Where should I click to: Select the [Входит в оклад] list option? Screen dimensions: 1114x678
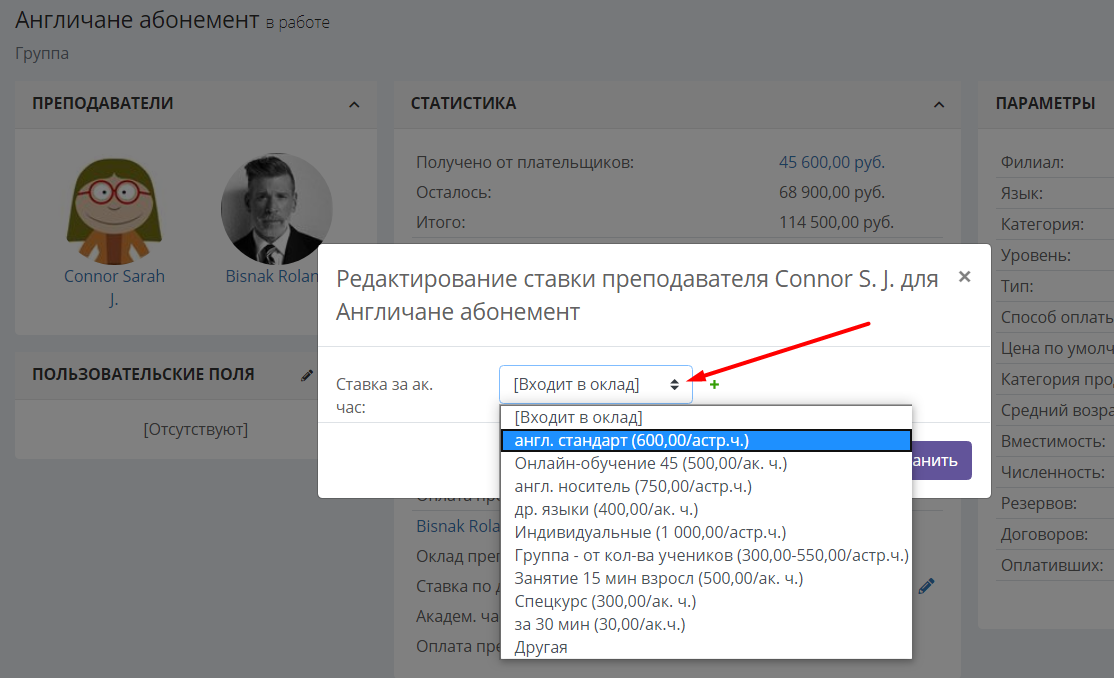706,417
